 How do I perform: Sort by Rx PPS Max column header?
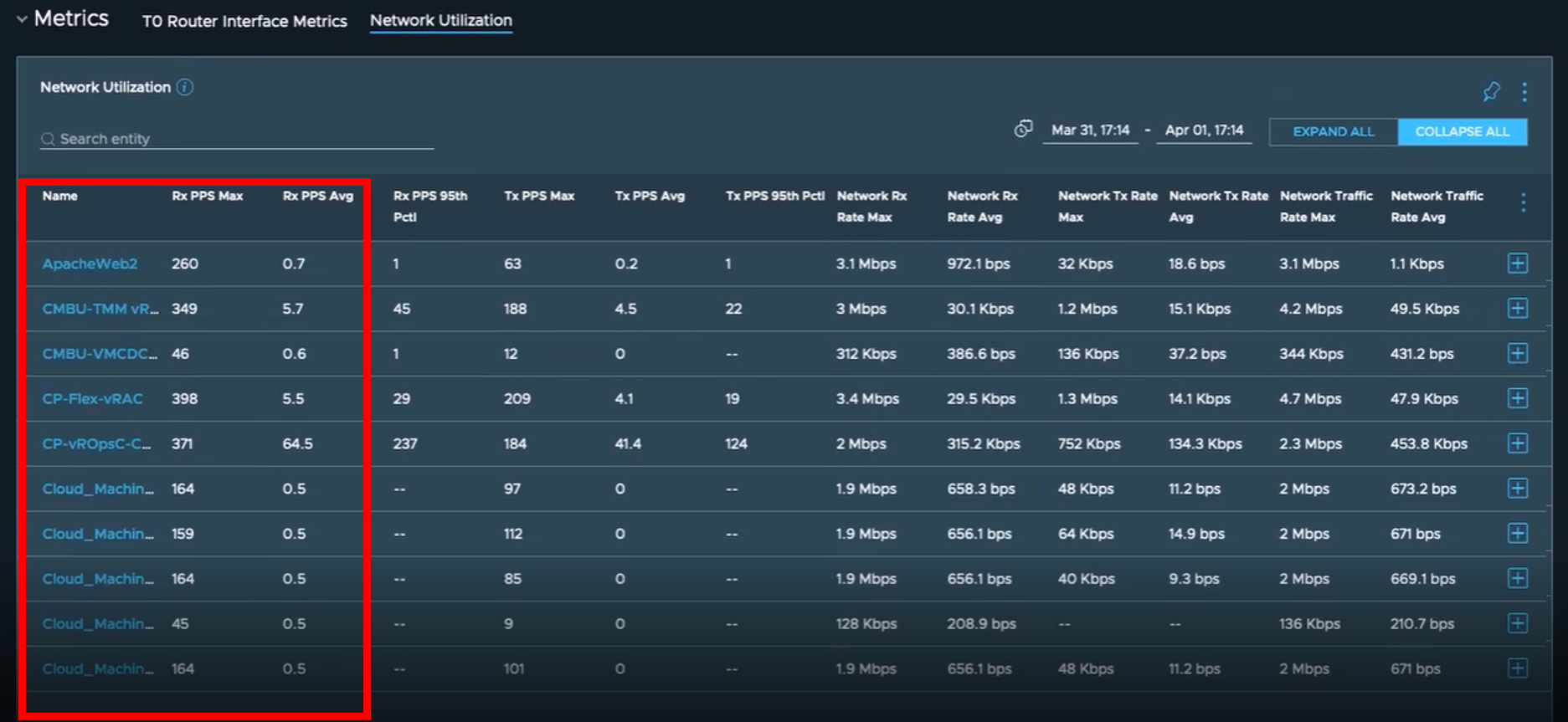(x=207, y=196)
